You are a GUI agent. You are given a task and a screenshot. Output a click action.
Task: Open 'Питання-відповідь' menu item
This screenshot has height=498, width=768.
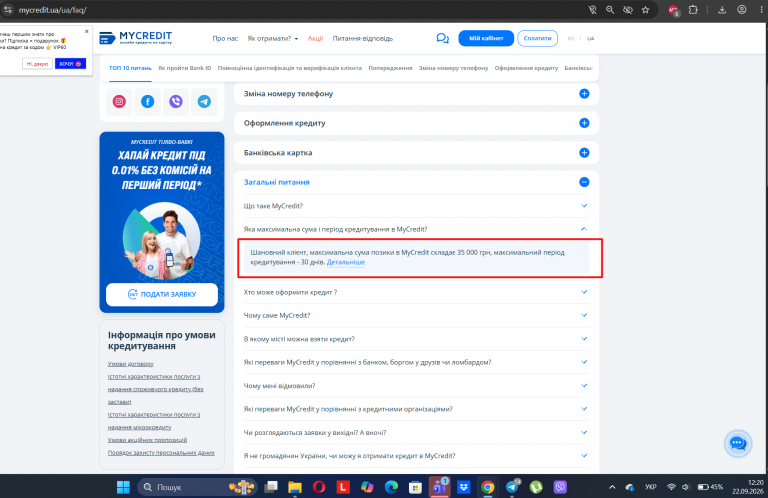pos(362,38)
